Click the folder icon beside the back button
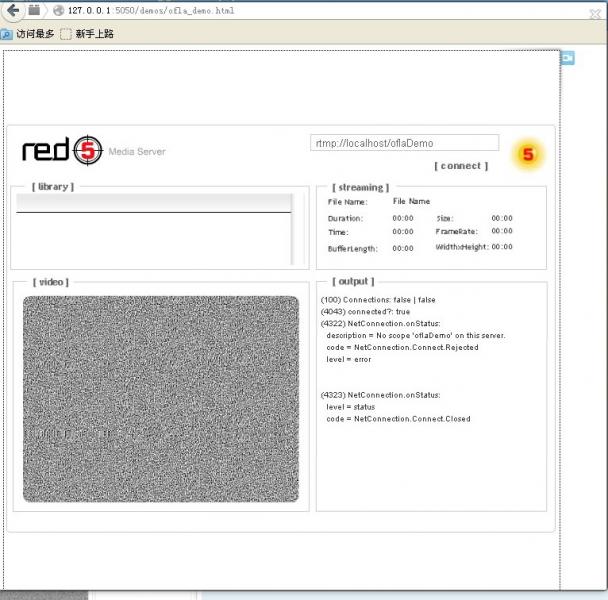608x600 pixels. point(35,10)
